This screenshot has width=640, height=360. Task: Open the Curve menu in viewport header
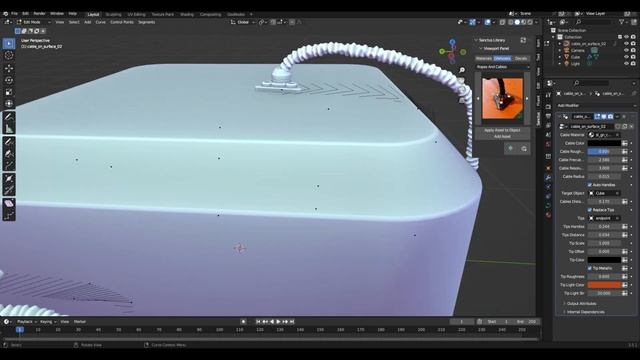[100, 22]
